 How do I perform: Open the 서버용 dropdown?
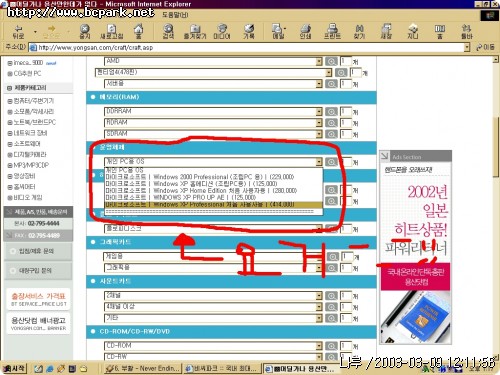pos(319,84)
